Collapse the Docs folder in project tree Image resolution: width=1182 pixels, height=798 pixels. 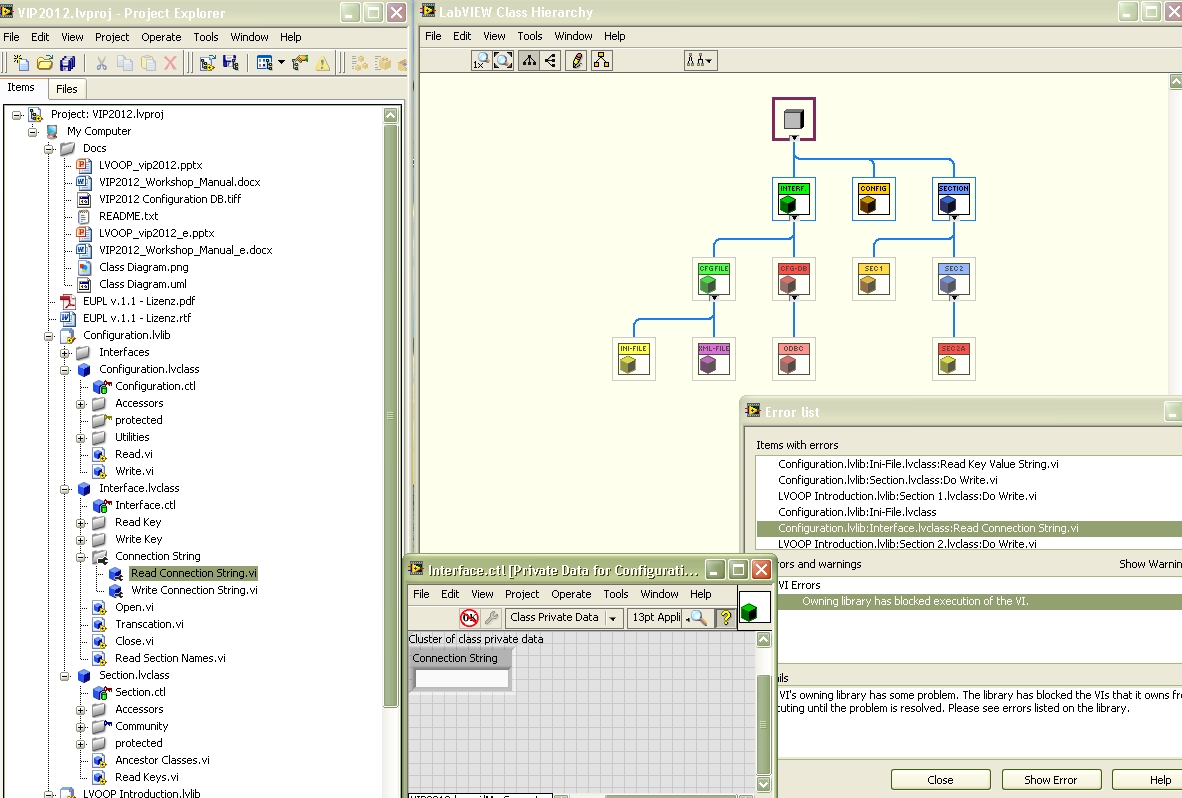tap(49, 148)
